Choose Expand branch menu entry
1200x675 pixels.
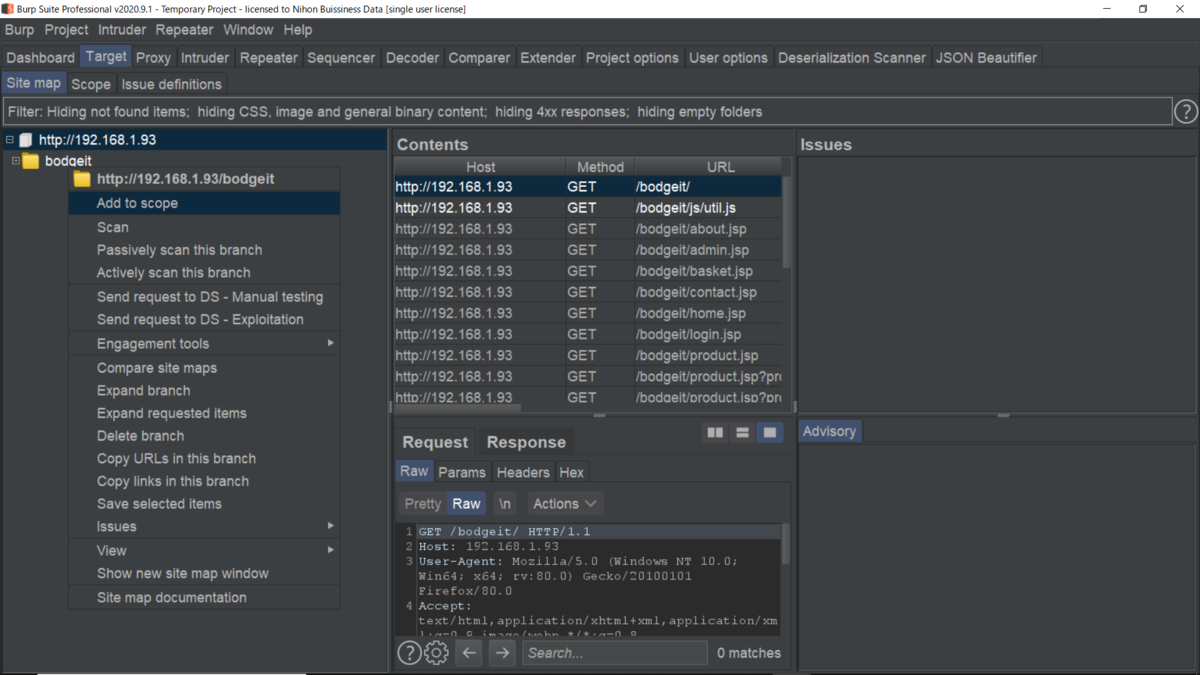(204, 391)
